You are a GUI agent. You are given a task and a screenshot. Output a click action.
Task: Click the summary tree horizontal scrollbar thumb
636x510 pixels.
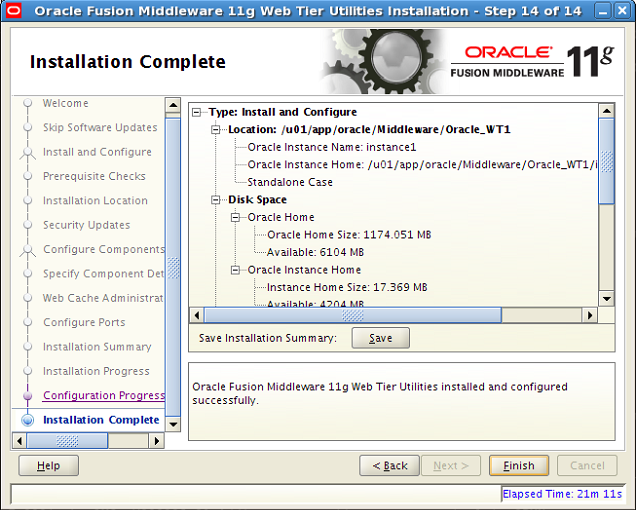tap(352, 315)
